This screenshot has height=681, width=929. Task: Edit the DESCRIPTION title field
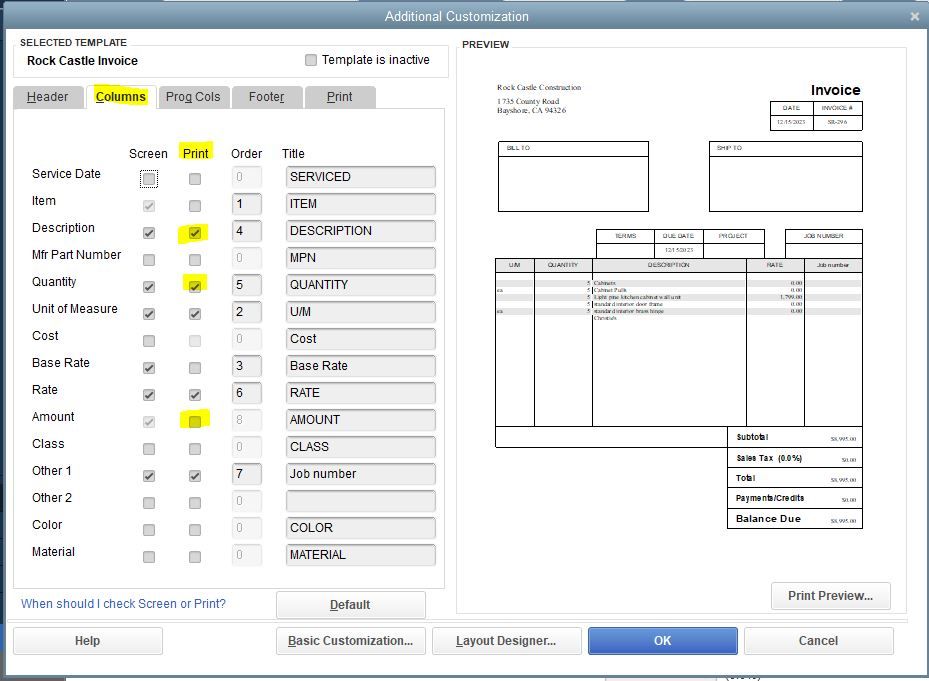click(x=360, y=231)
